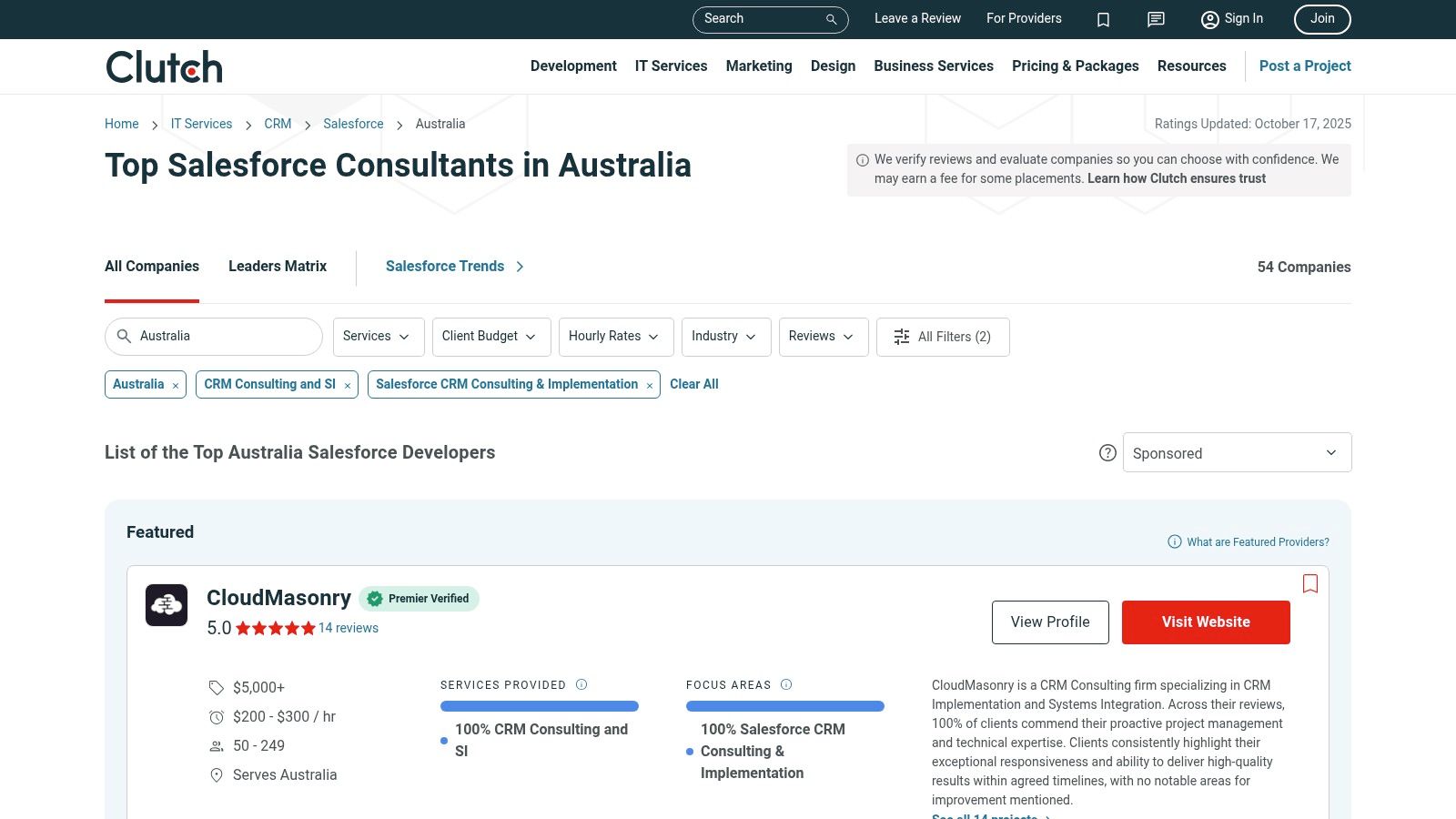Switch to the Leaders Matrix tab
The image size is (1456, 819).
(x=277, y=266)
